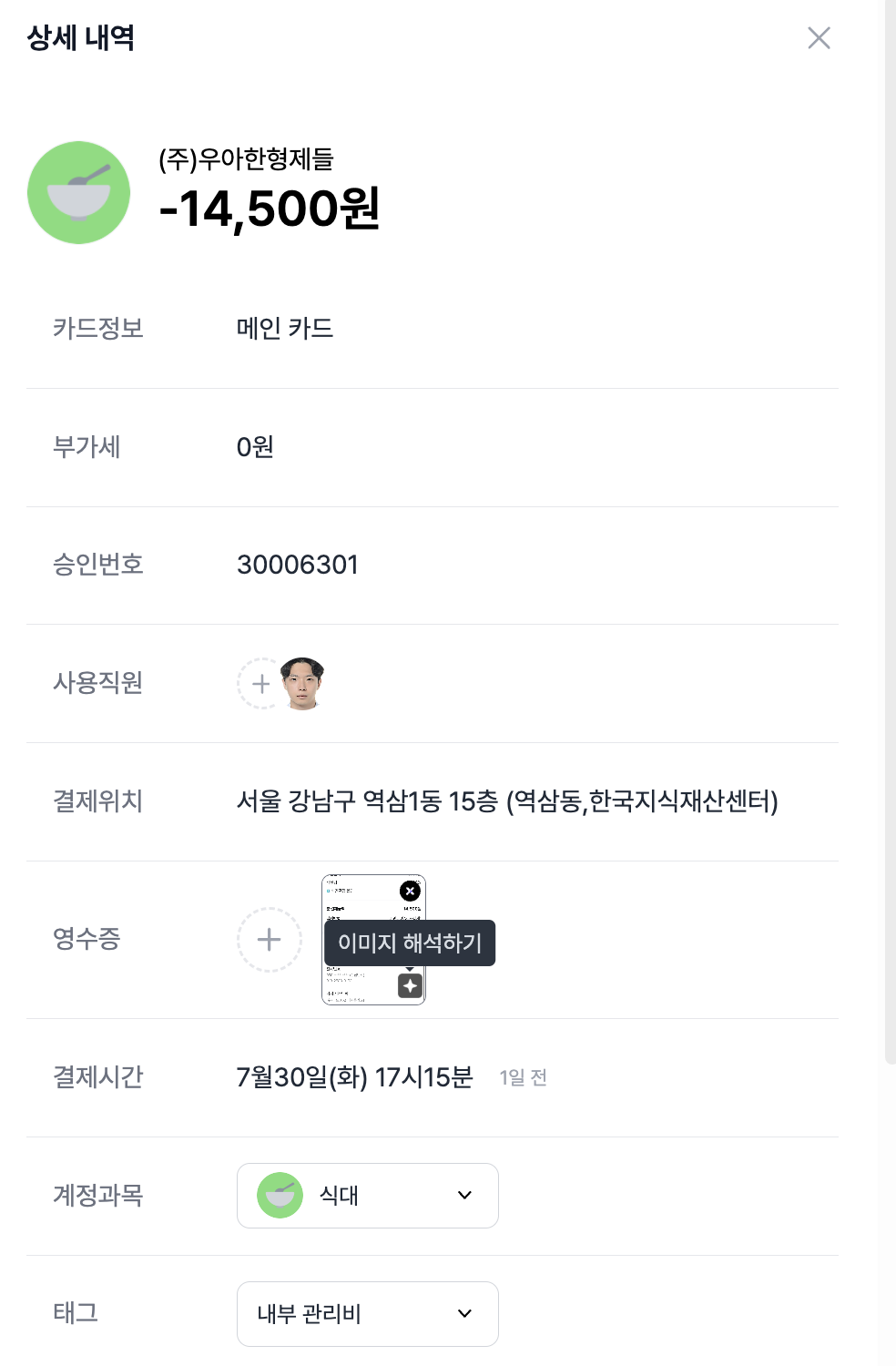Screen dimensions: 896x1366
Task: Click the chevron arrow beside 식대
Action: (x=464, y=1196)
